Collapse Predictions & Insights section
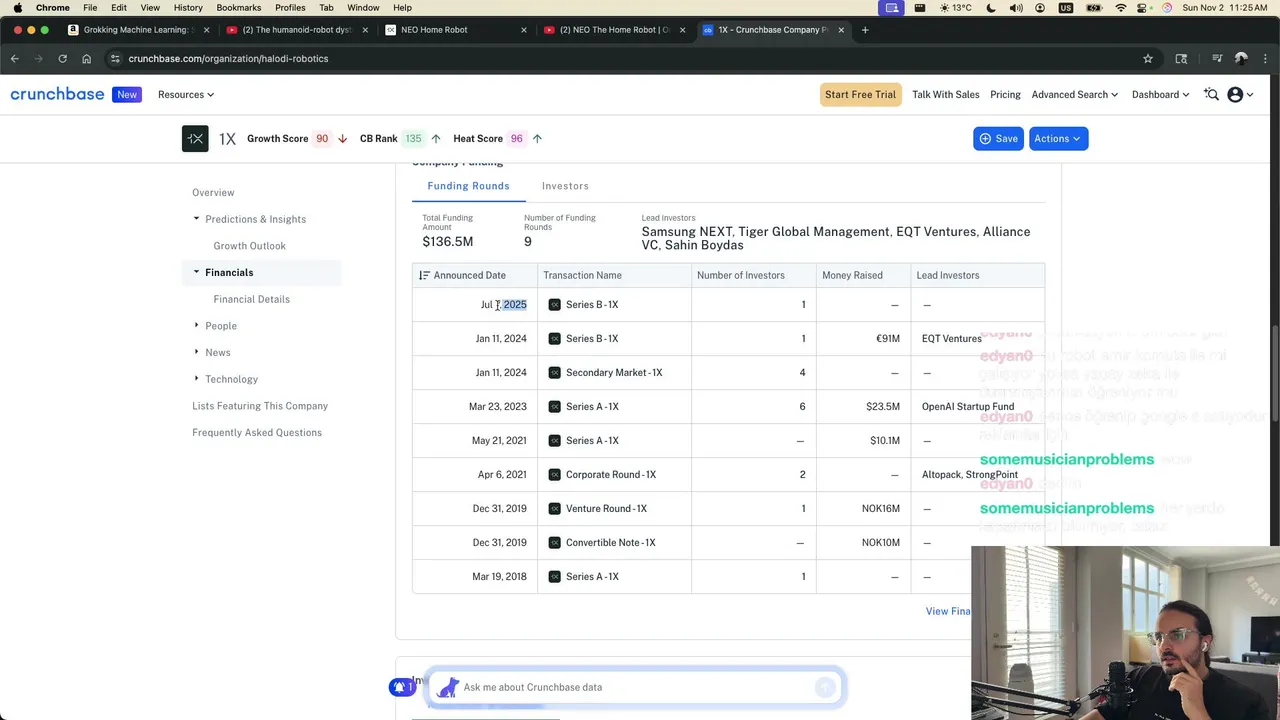 (197, 219)
